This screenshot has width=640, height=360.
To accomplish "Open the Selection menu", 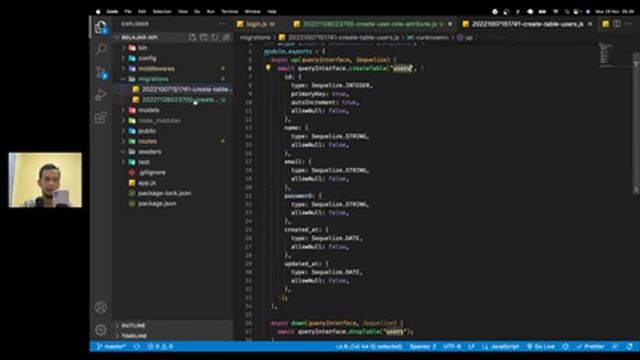I will (x=162, y=11).
